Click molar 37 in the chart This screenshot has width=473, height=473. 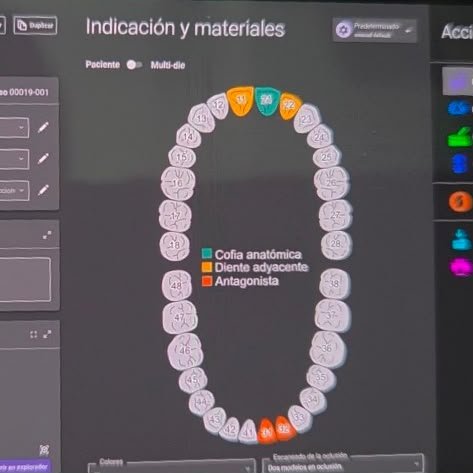click(x=332, y=316)
